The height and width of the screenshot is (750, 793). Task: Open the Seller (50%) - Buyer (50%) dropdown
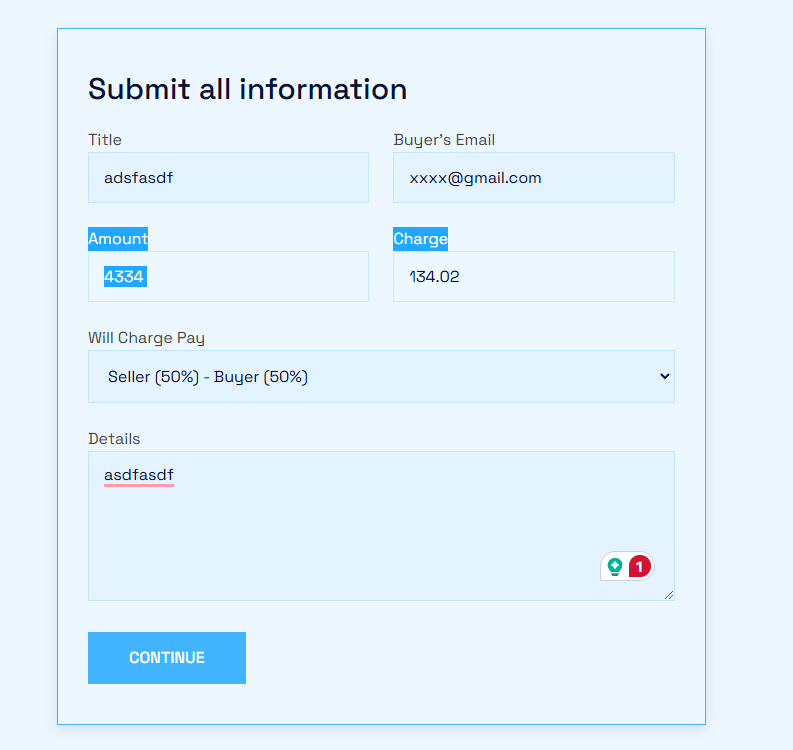381,377
